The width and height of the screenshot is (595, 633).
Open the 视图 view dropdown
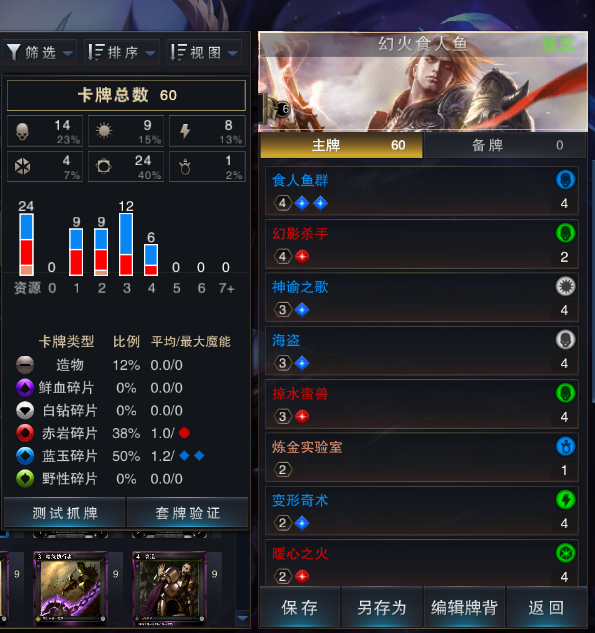[204, 52]
